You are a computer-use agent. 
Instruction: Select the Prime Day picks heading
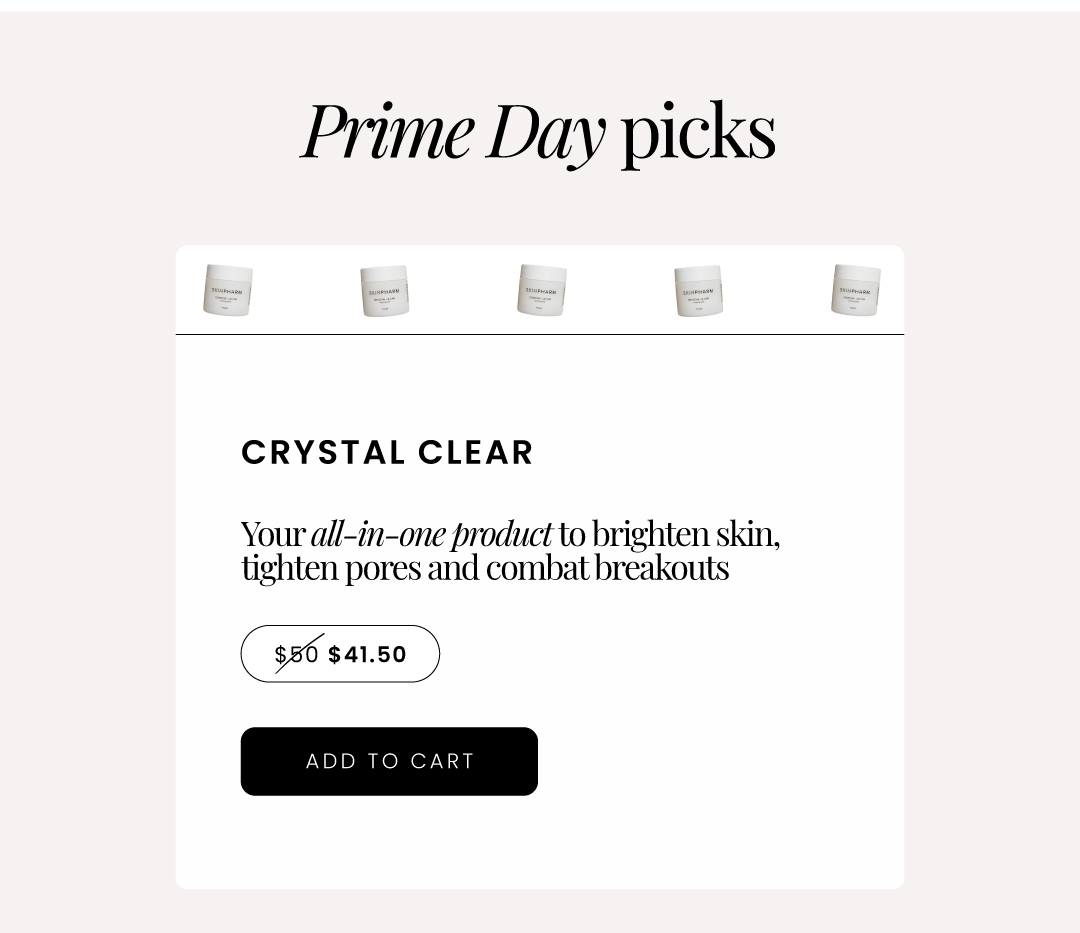539,132
